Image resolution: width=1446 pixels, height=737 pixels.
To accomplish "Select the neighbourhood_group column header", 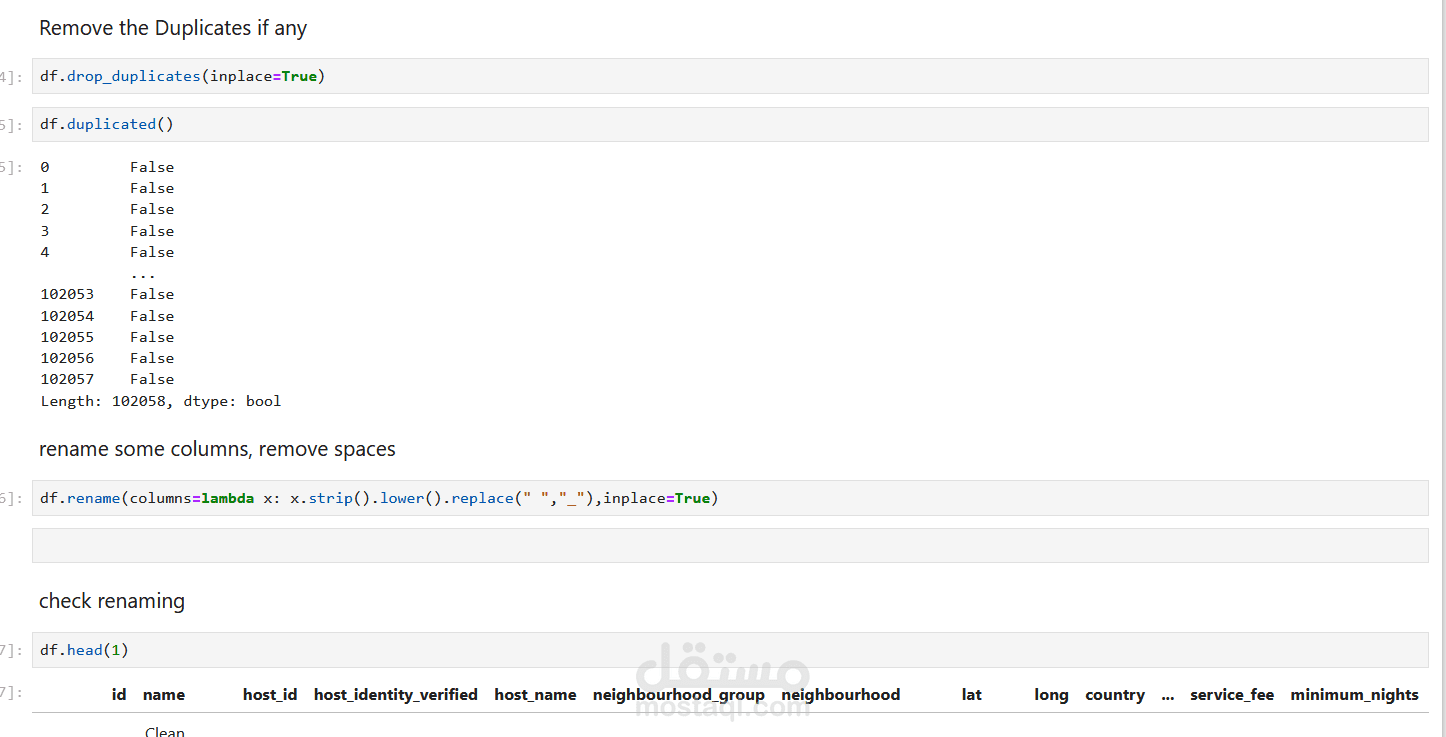I will (678, 695).
